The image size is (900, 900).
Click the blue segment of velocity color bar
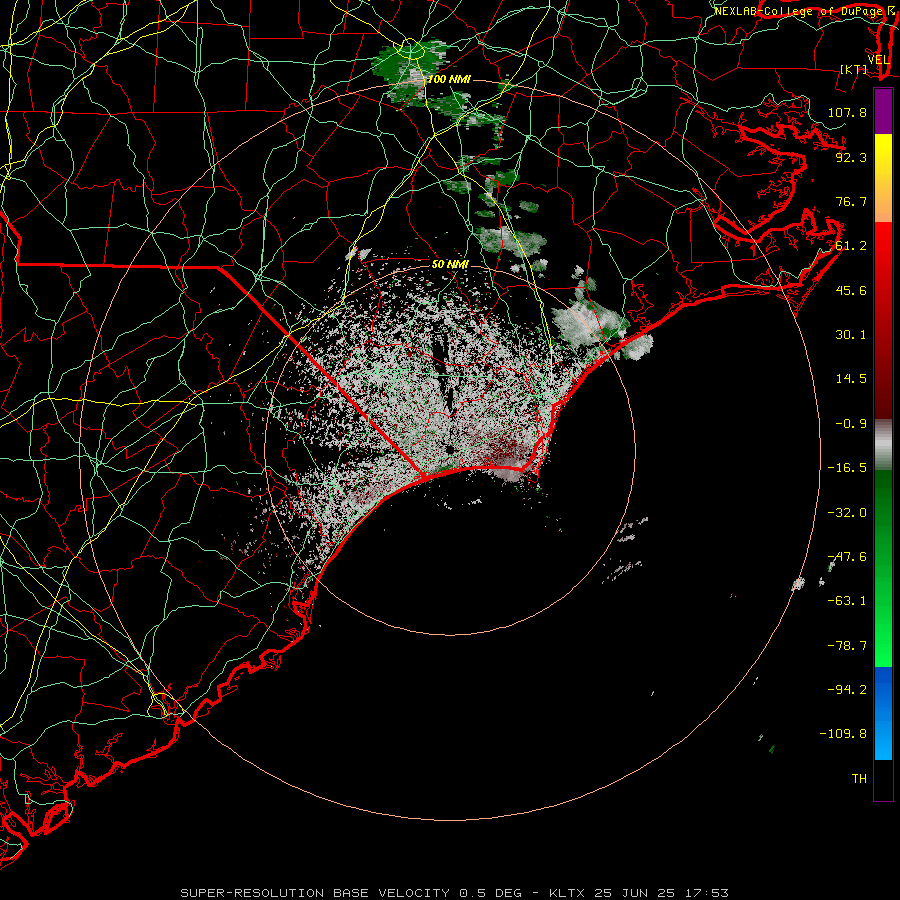click(883, 713)
